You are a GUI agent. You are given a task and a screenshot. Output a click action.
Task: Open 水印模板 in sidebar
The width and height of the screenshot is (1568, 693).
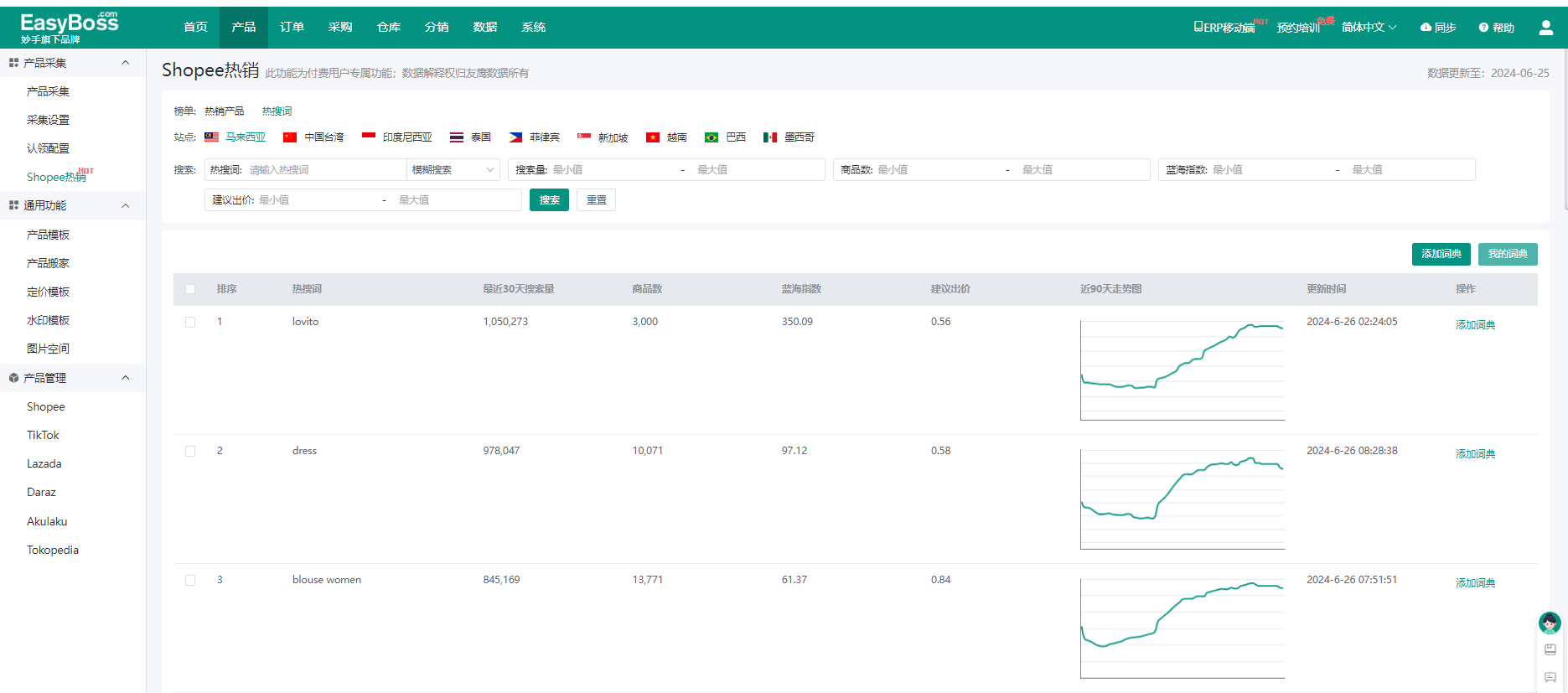[x=48, y=320]
